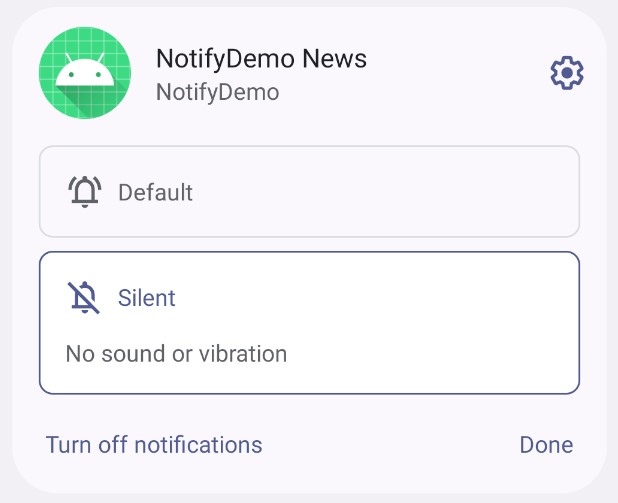Click the channel header row
The width and height of the screenshot is (618, 503).
(x=309, y=73)
